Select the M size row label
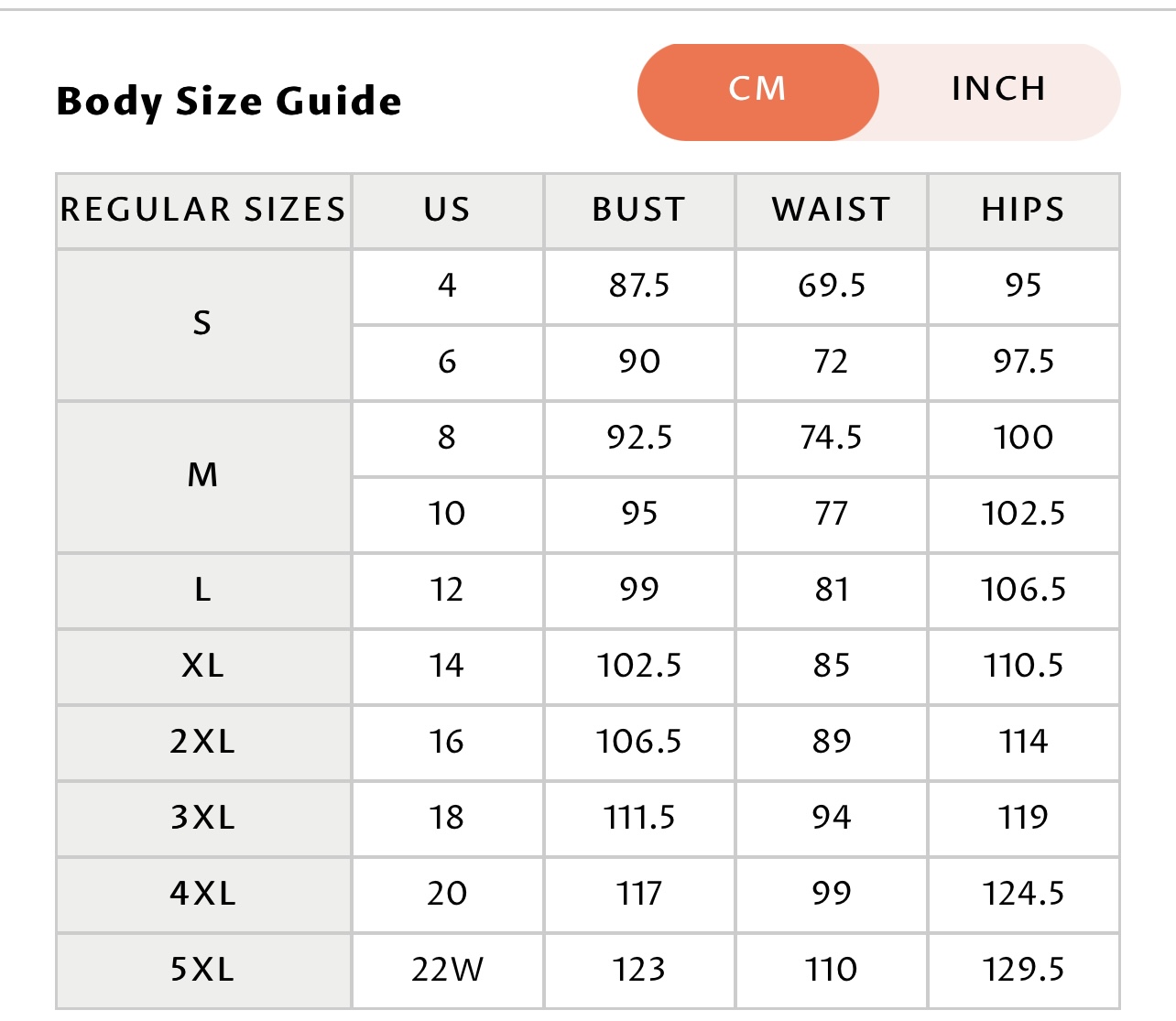Screen dimensions: 1176x1021 [203, 477]
